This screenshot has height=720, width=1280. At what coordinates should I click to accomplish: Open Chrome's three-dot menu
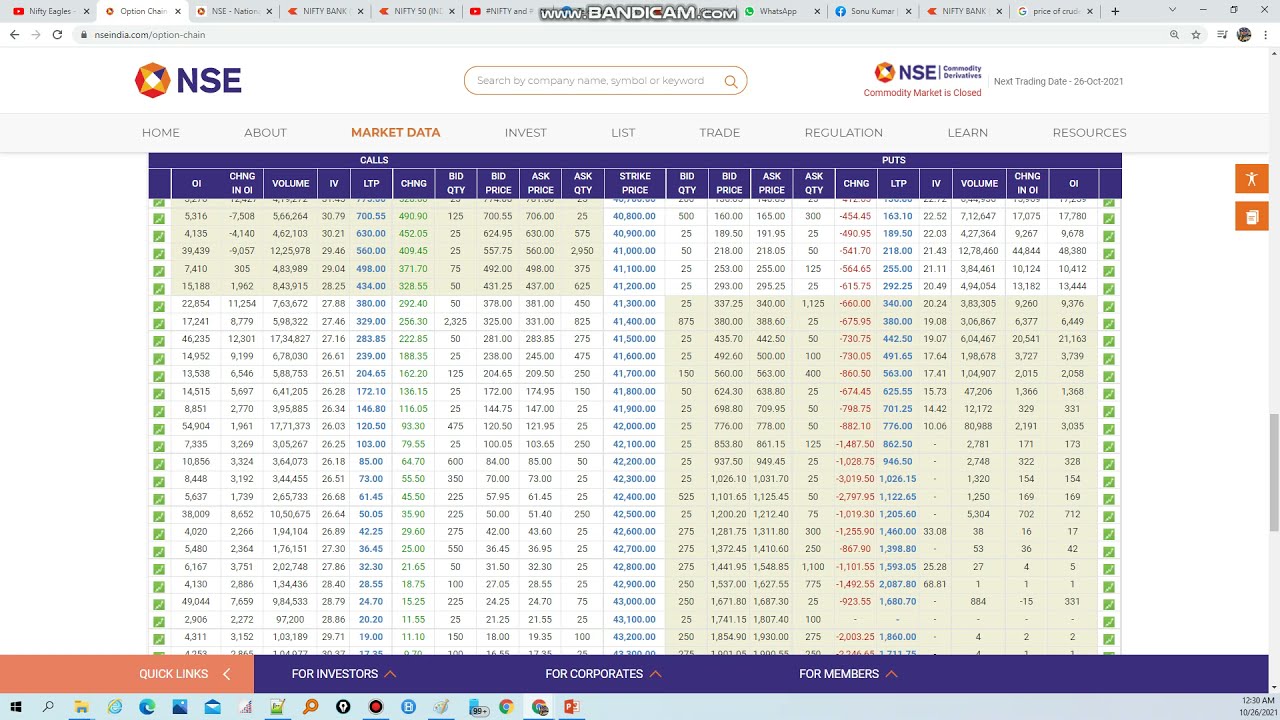click(1266, 34)
